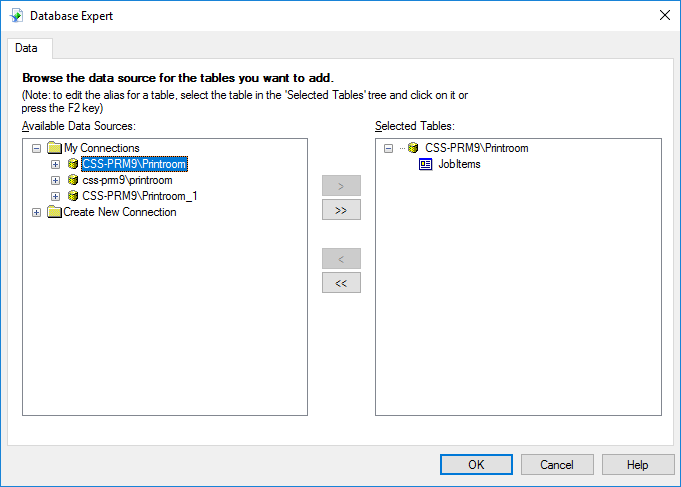Open Help for the Database Expert
The width and height of the screenshot is (681, 487).
(638, 464)
